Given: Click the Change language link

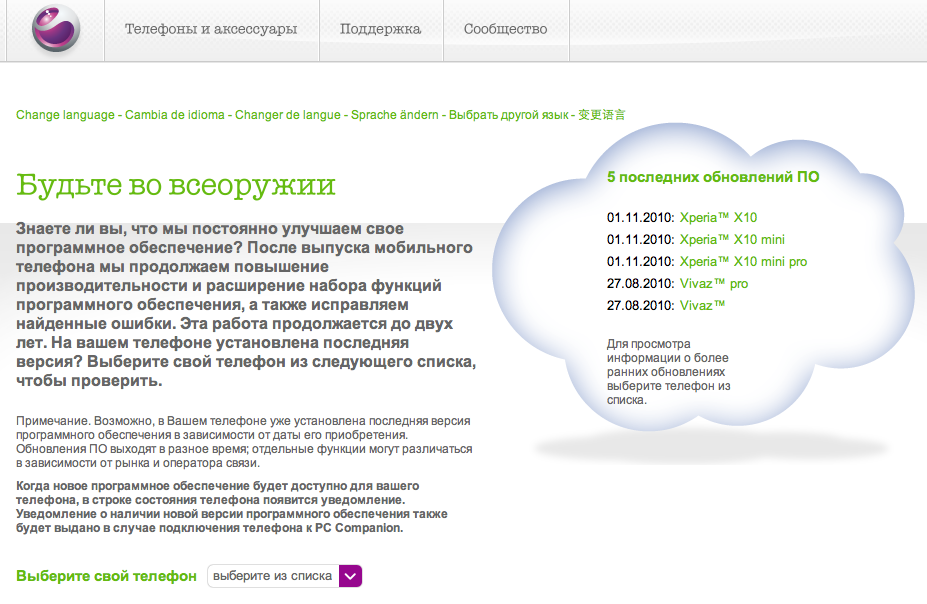Looking at the screenshot, I should point(65,115).
